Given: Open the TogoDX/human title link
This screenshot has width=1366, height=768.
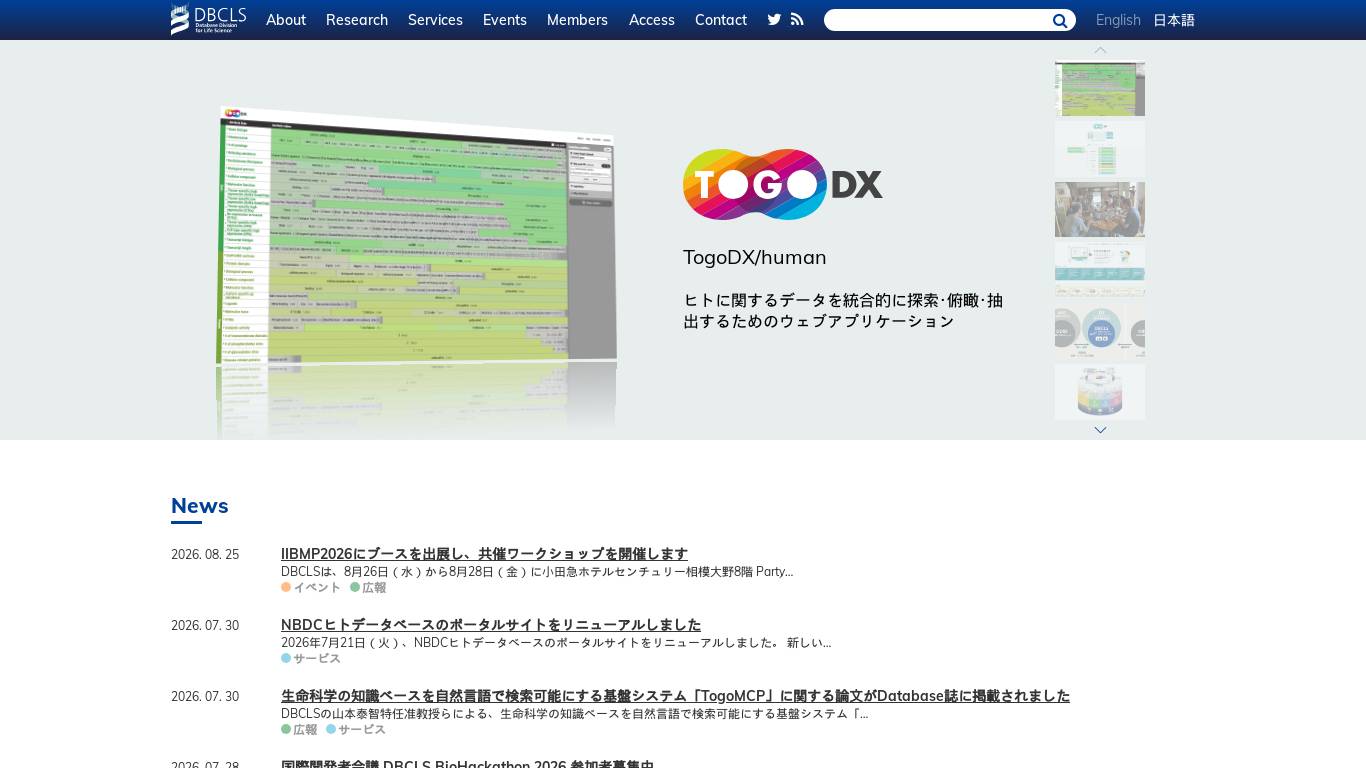Looking at the screenshot, I should click(755, 257).
